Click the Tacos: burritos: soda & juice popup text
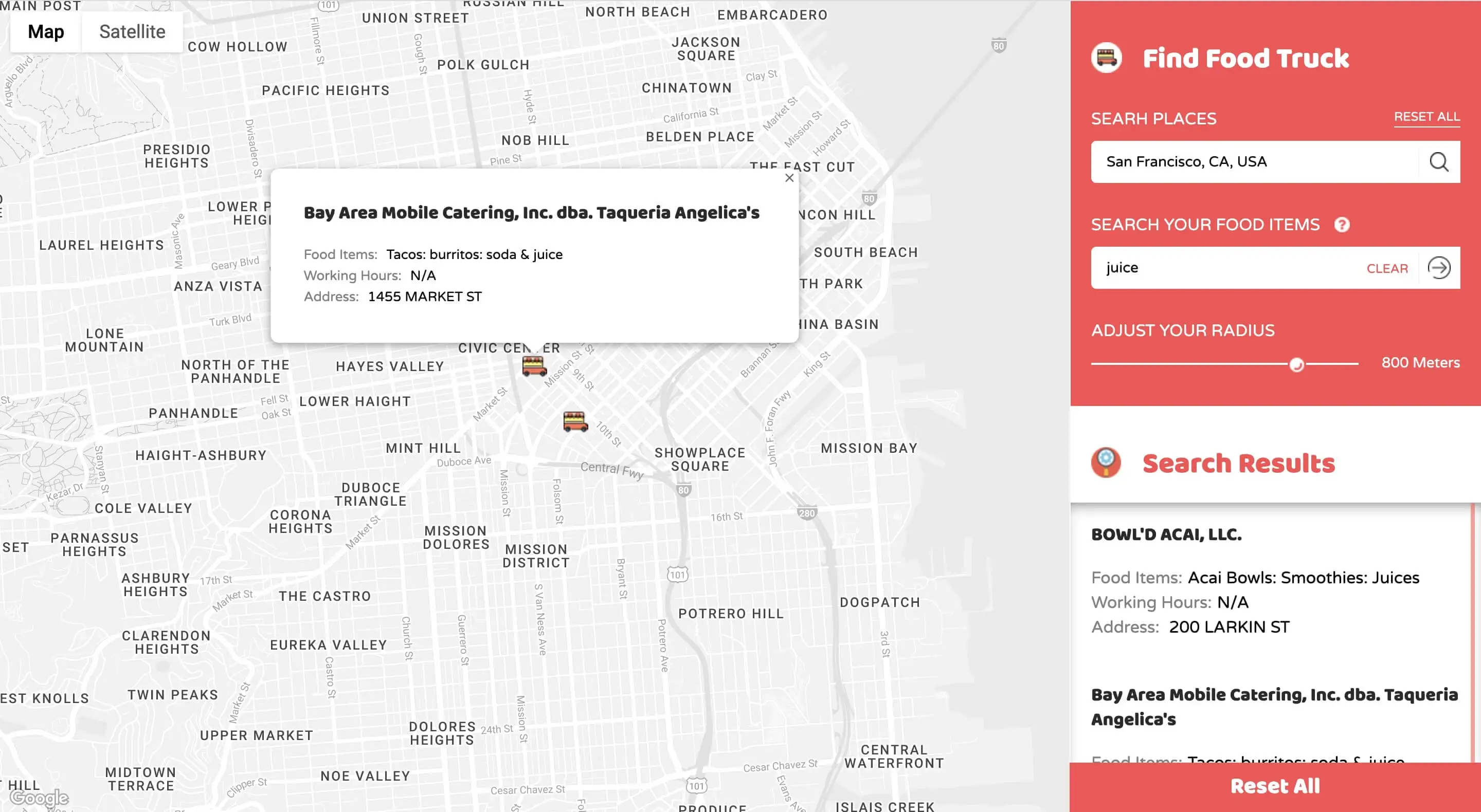The height and width of the screenshot is (812, 1481). (474, 254)
